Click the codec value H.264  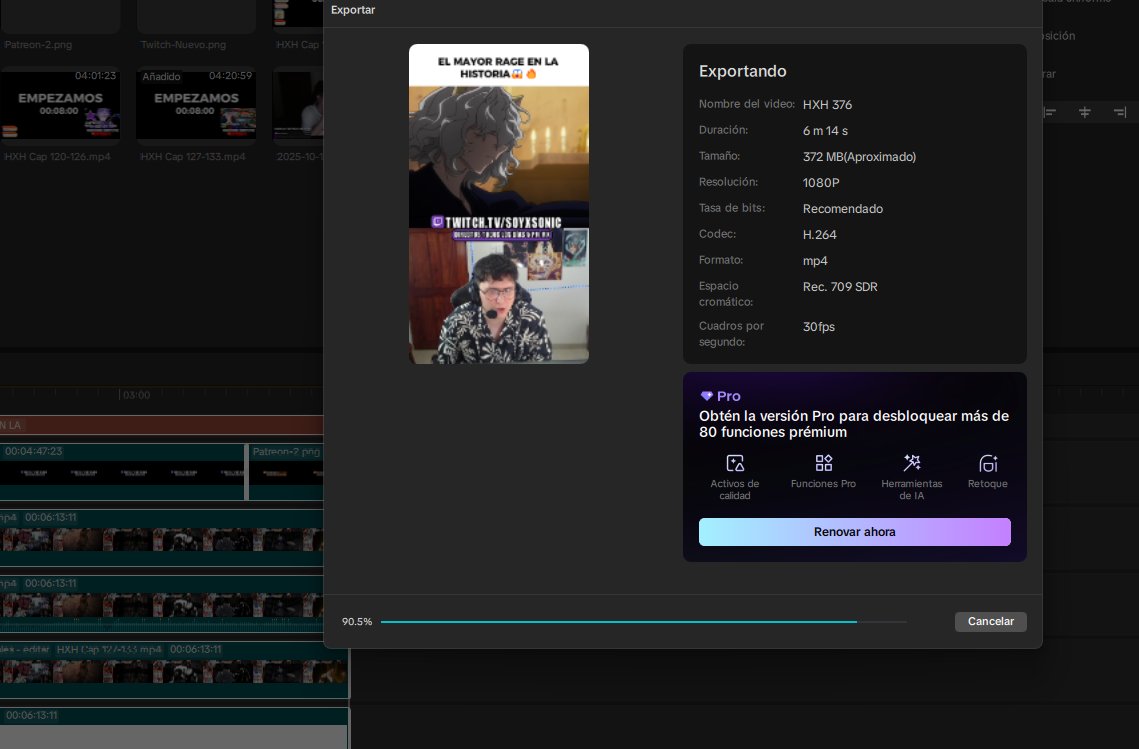click(819, 235)
